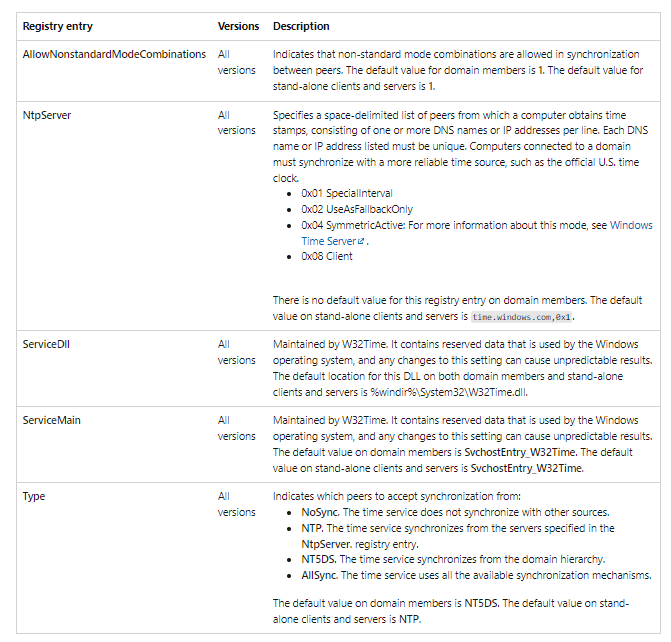The image size is (671, 642).
Task: Click the Description column header
Action: tap(301, 26)
